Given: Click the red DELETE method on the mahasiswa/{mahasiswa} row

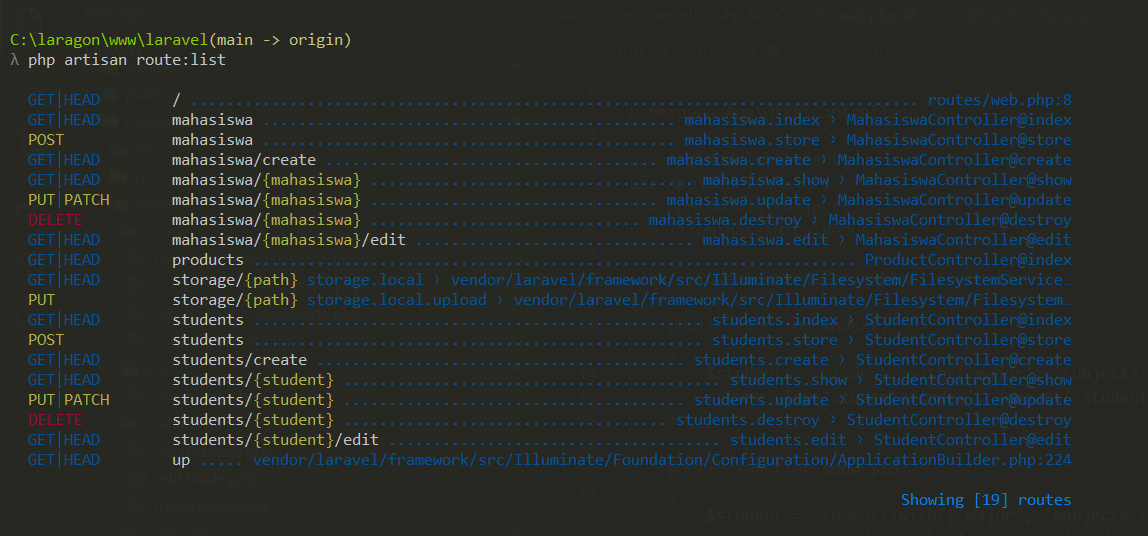Looking at the screenshot, I should pyautogui.click(x=55, y=220).
